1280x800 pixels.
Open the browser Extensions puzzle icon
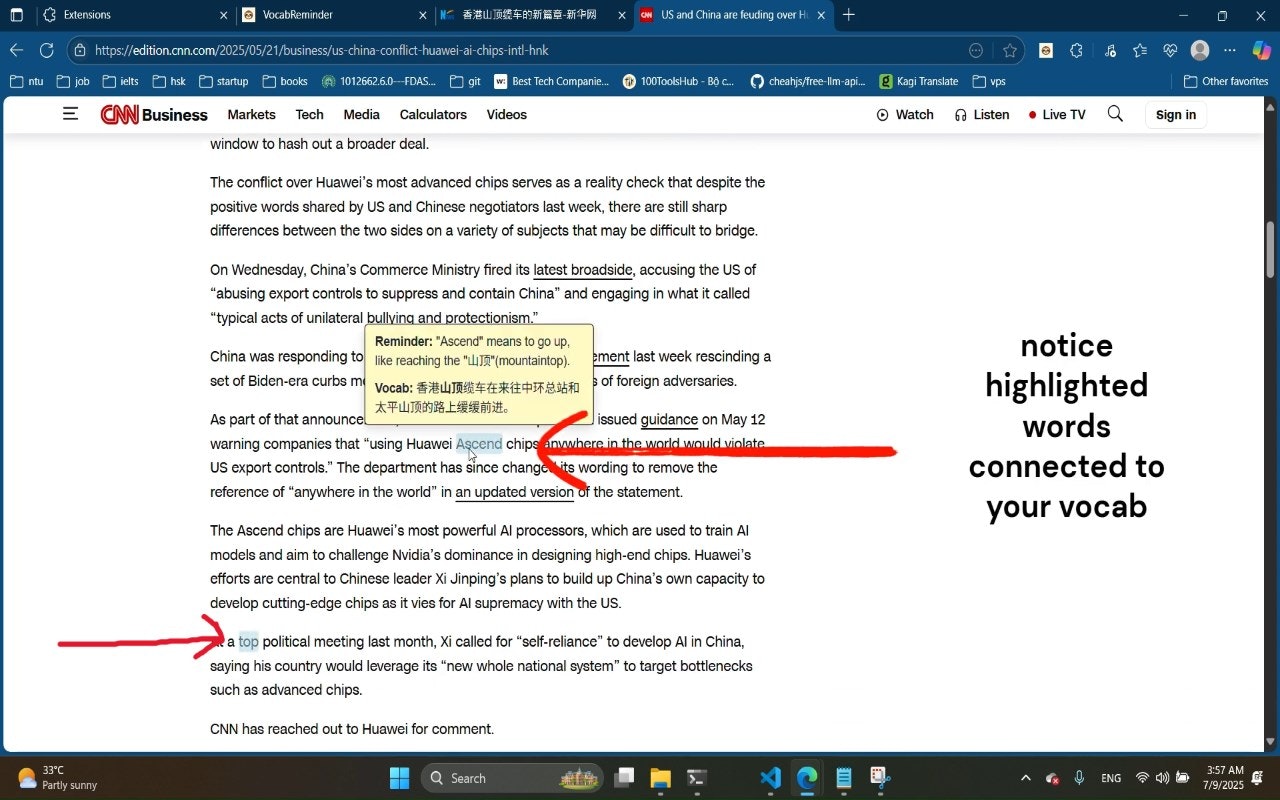(1076, 50)
